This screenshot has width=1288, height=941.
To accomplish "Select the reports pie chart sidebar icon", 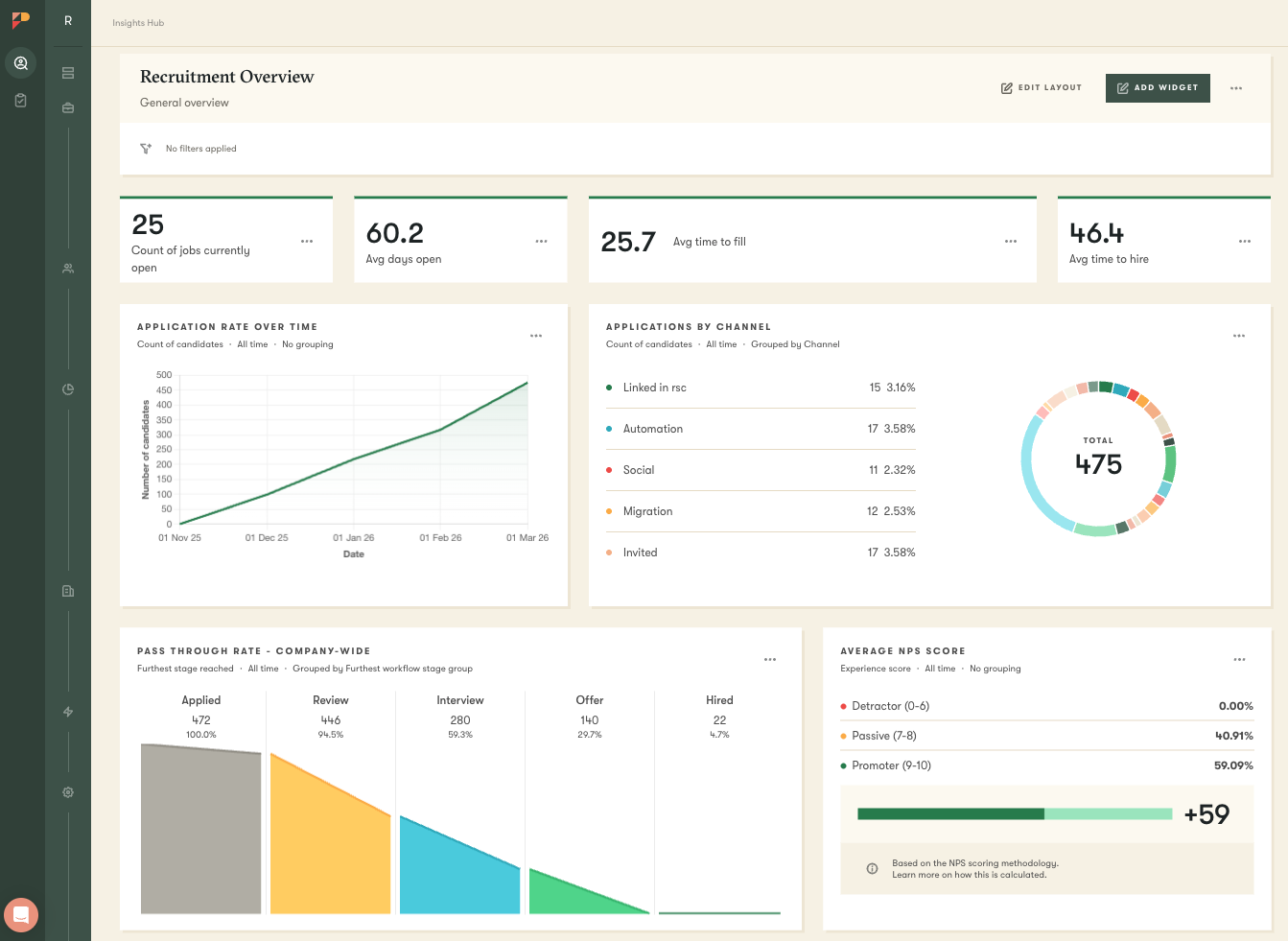I will (x=67, y=388).
